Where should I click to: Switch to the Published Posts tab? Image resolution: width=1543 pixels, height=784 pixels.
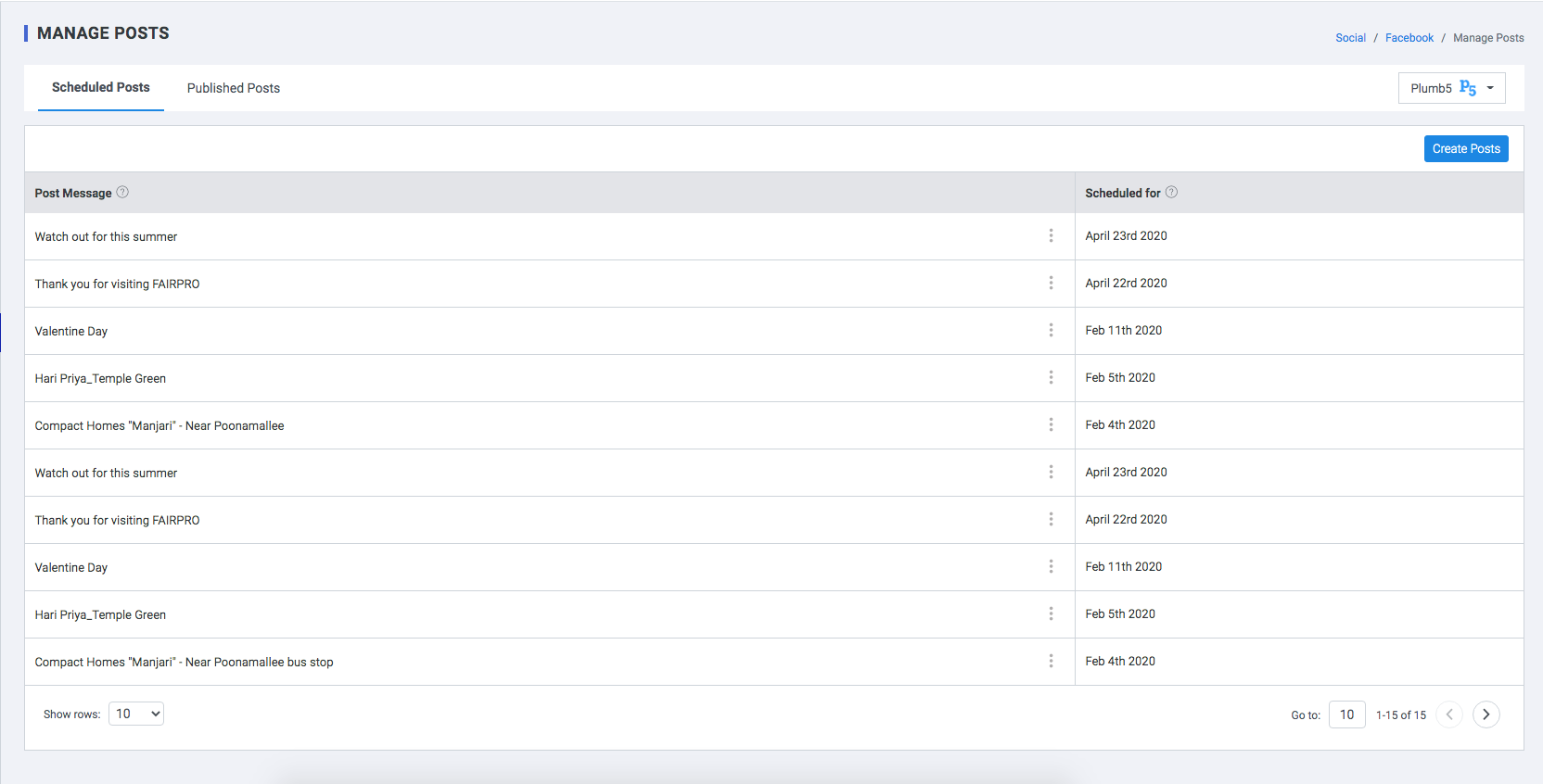coord(234,88)
